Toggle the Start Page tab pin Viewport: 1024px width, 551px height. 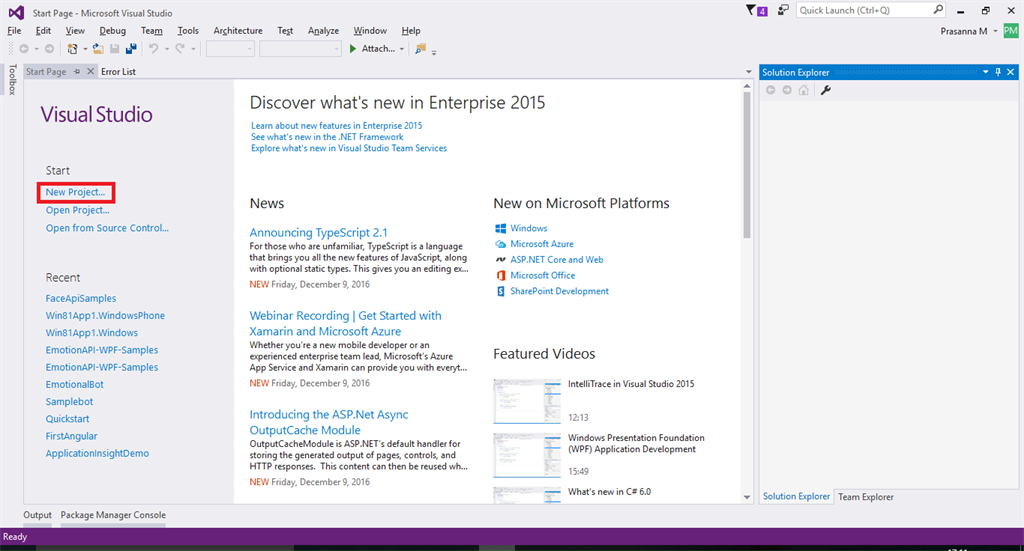tap(77, 72)
